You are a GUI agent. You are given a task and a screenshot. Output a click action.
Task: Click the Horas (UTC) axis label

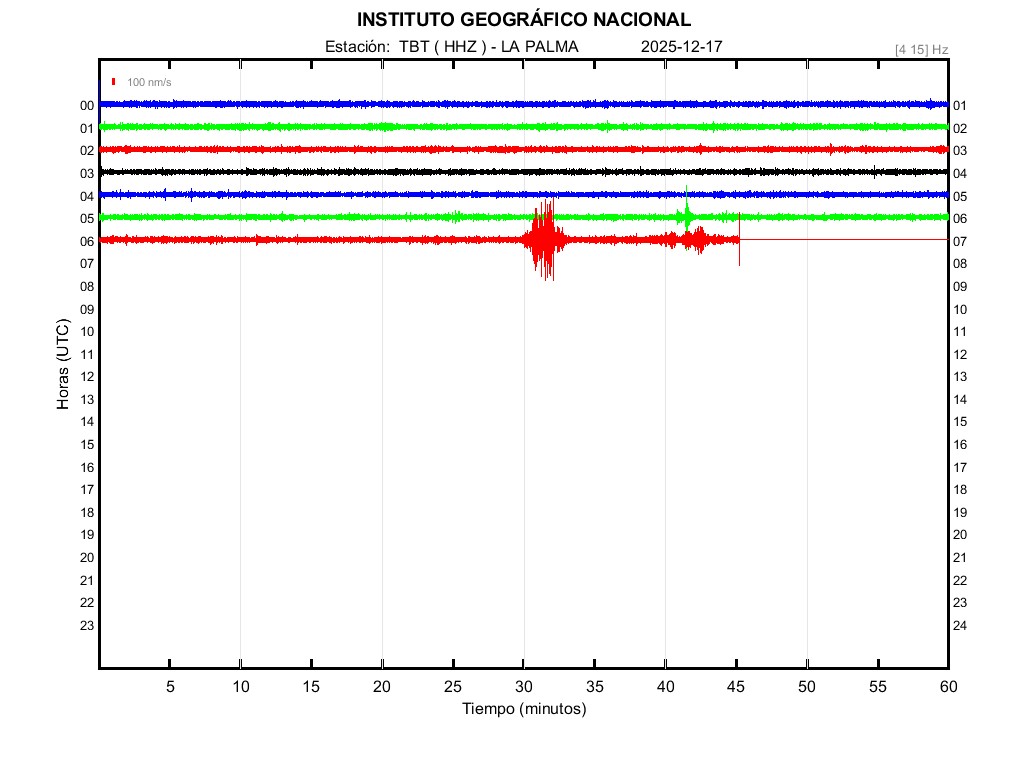(63, 365)
